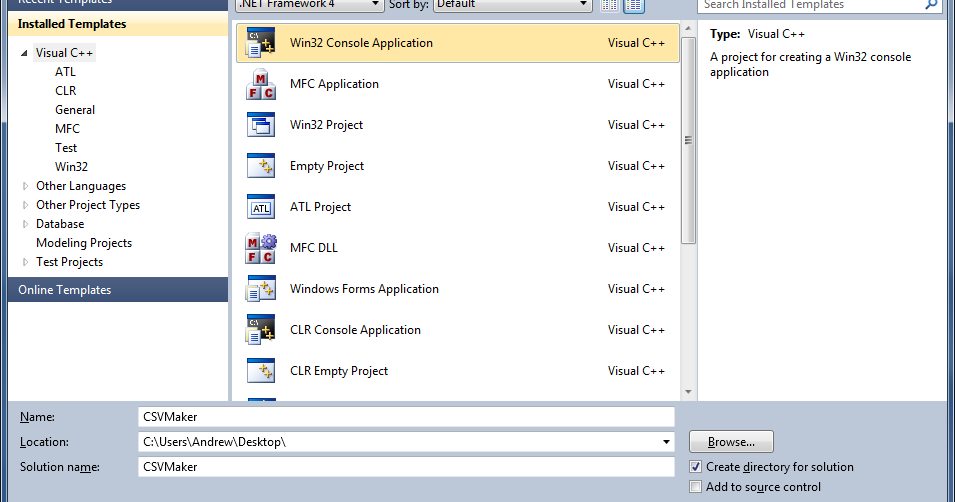Select General under Visual C++
Screen dimensions: 955x502
(x=75, y=110)
